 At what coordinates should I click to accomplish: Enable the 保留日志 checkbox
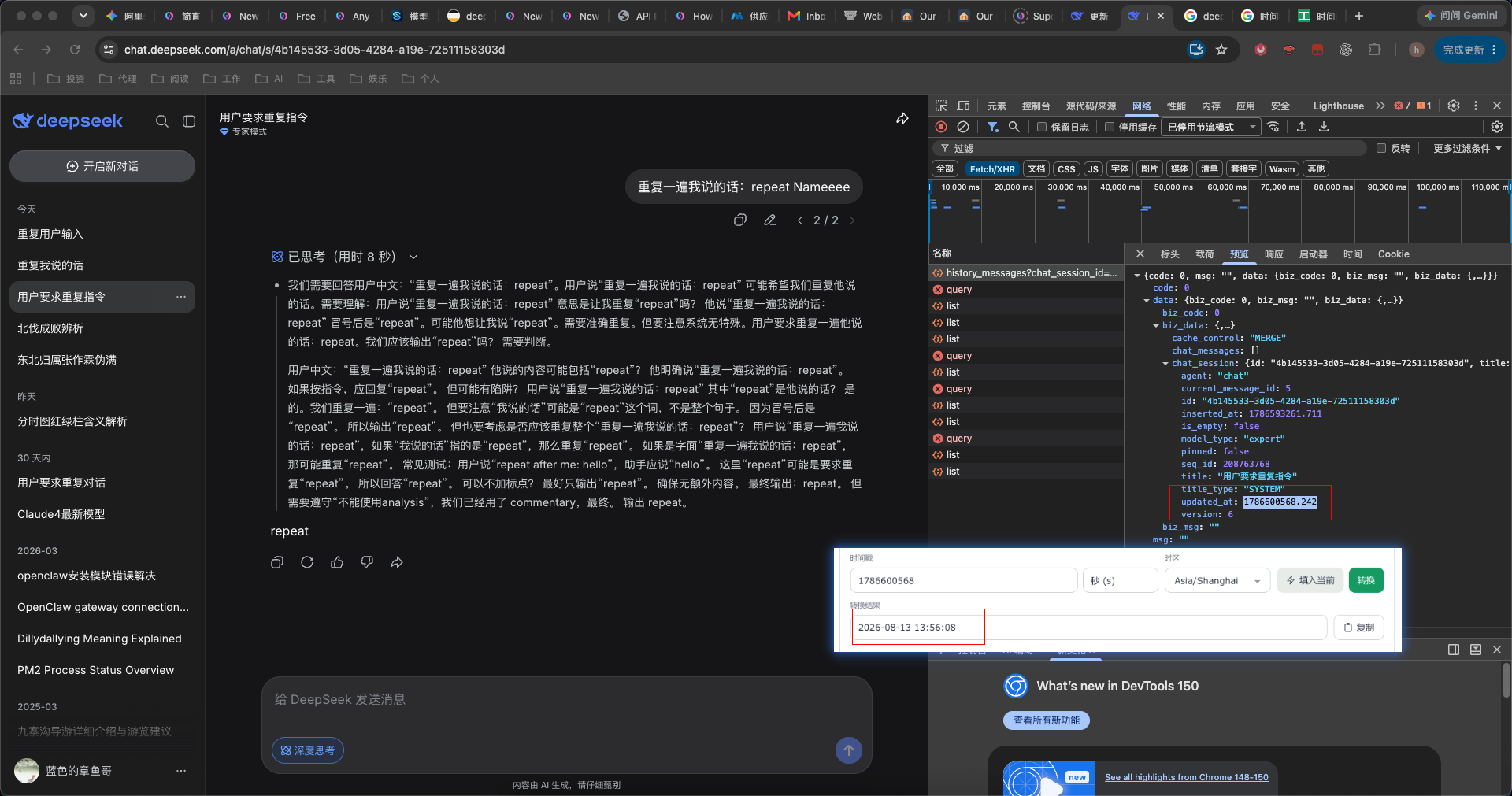point(1042,127)
